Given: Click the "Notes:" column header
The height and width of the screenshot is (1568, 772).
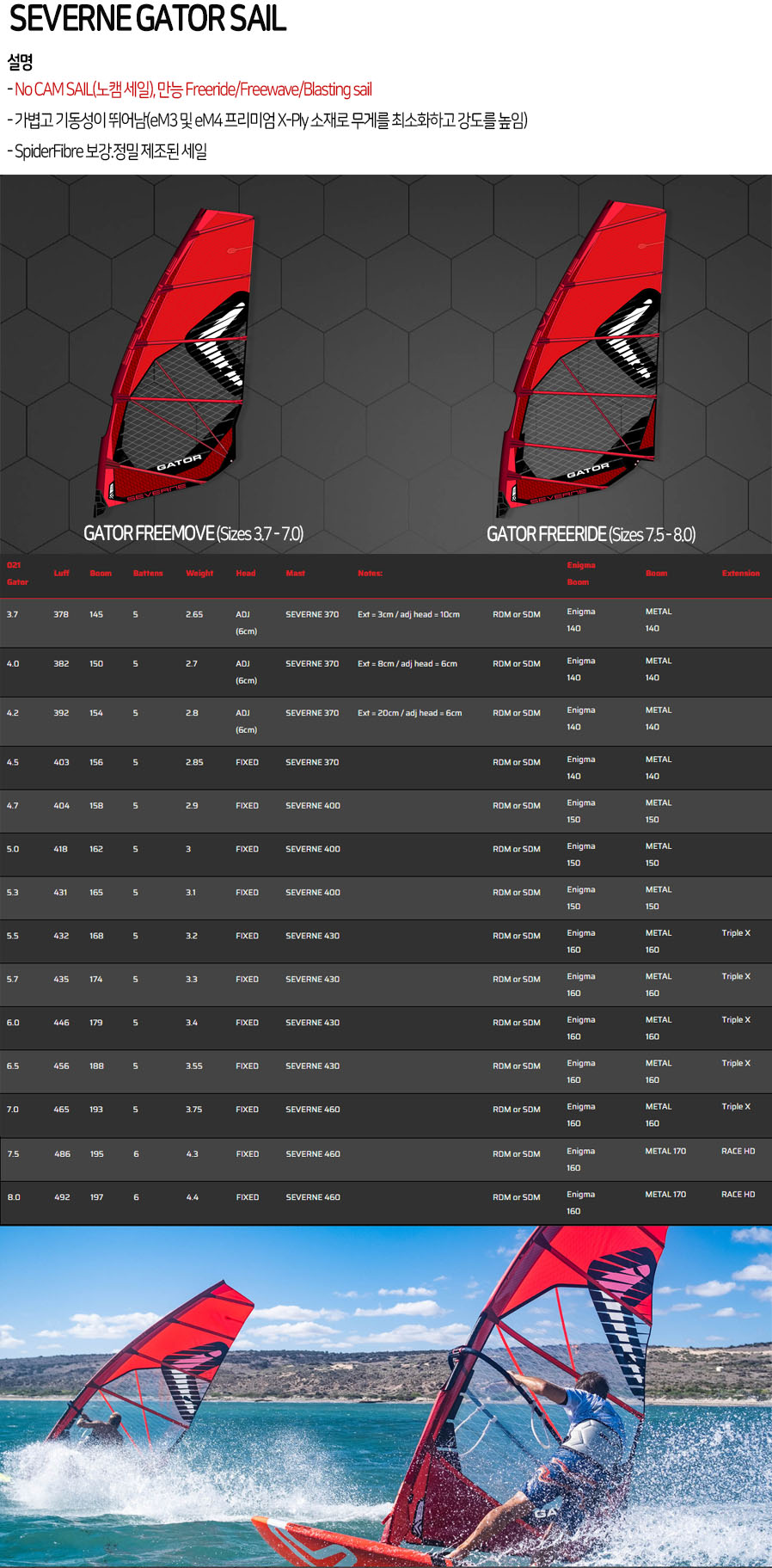Looking at the screenshot, I should (x=370, y=573).
